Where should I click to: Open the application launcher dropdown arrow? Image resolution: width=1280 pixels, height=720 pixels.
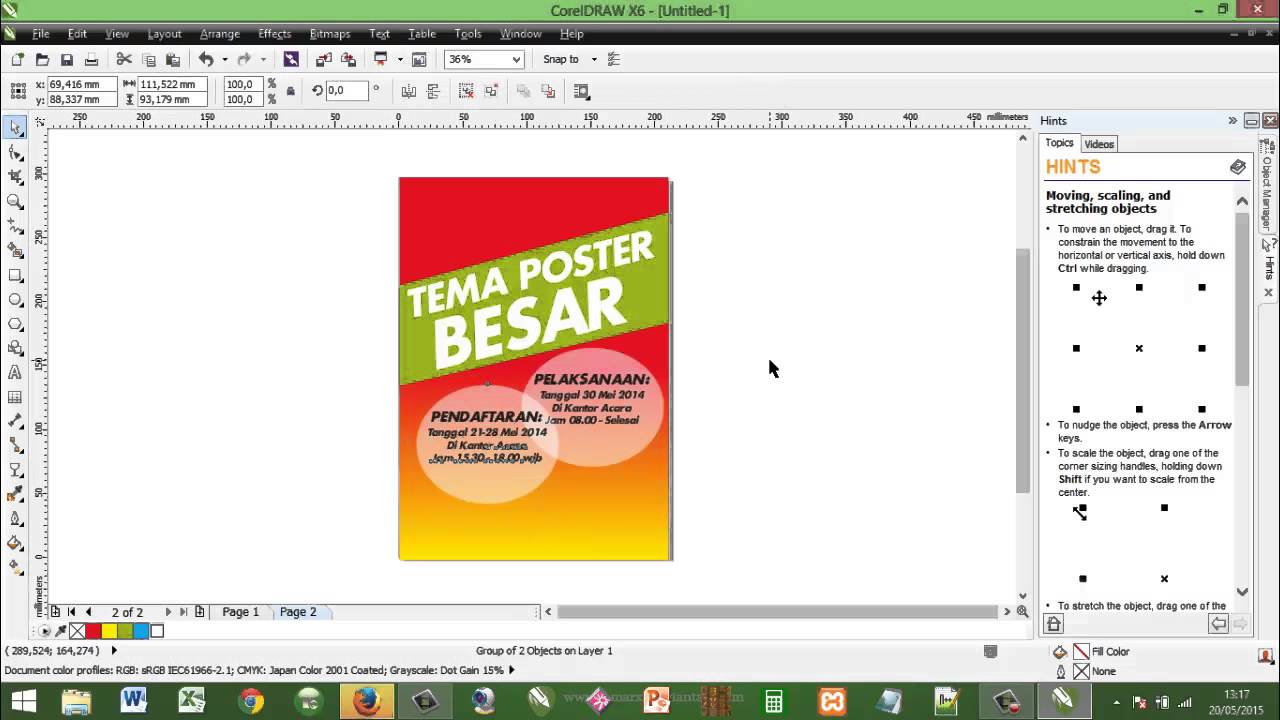click(x=399, y=59)
